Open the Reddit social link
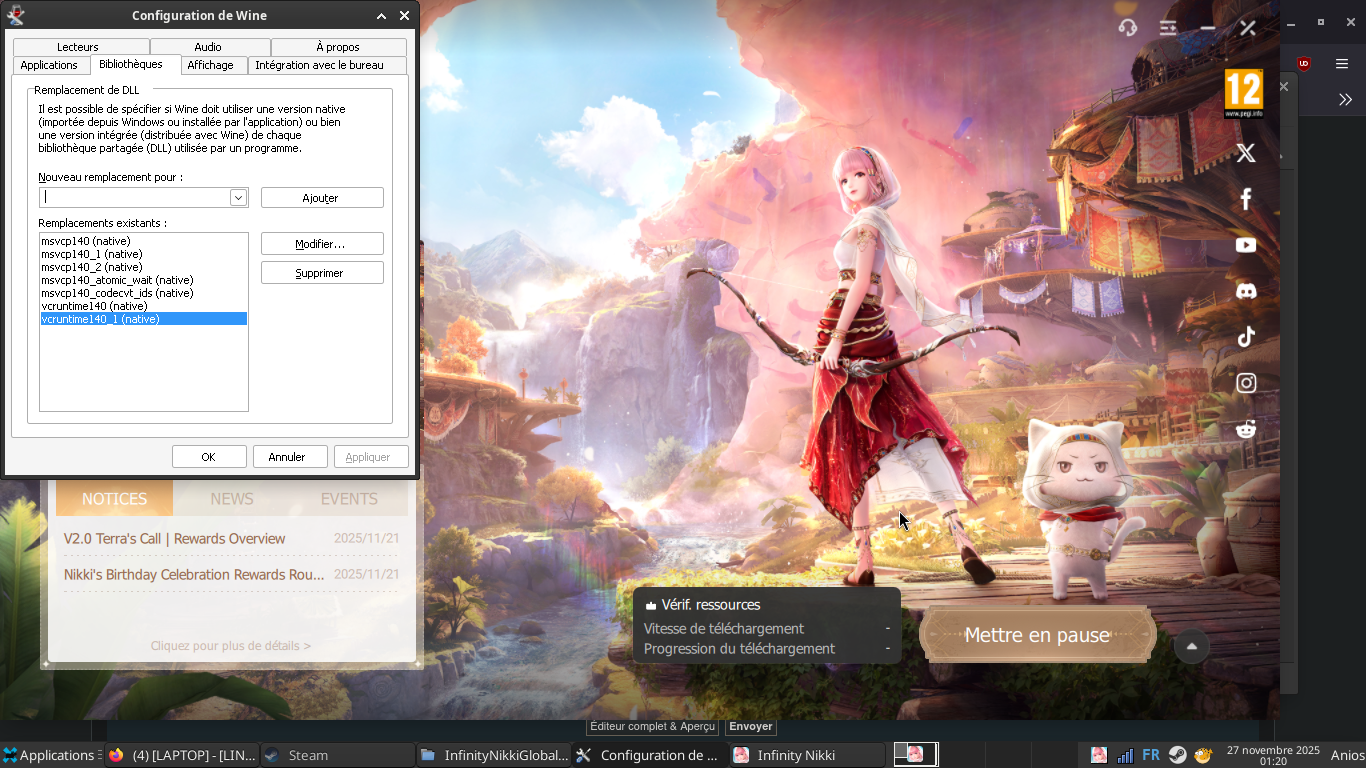This screenshot has width=1366, height=768. point(1246,429)
